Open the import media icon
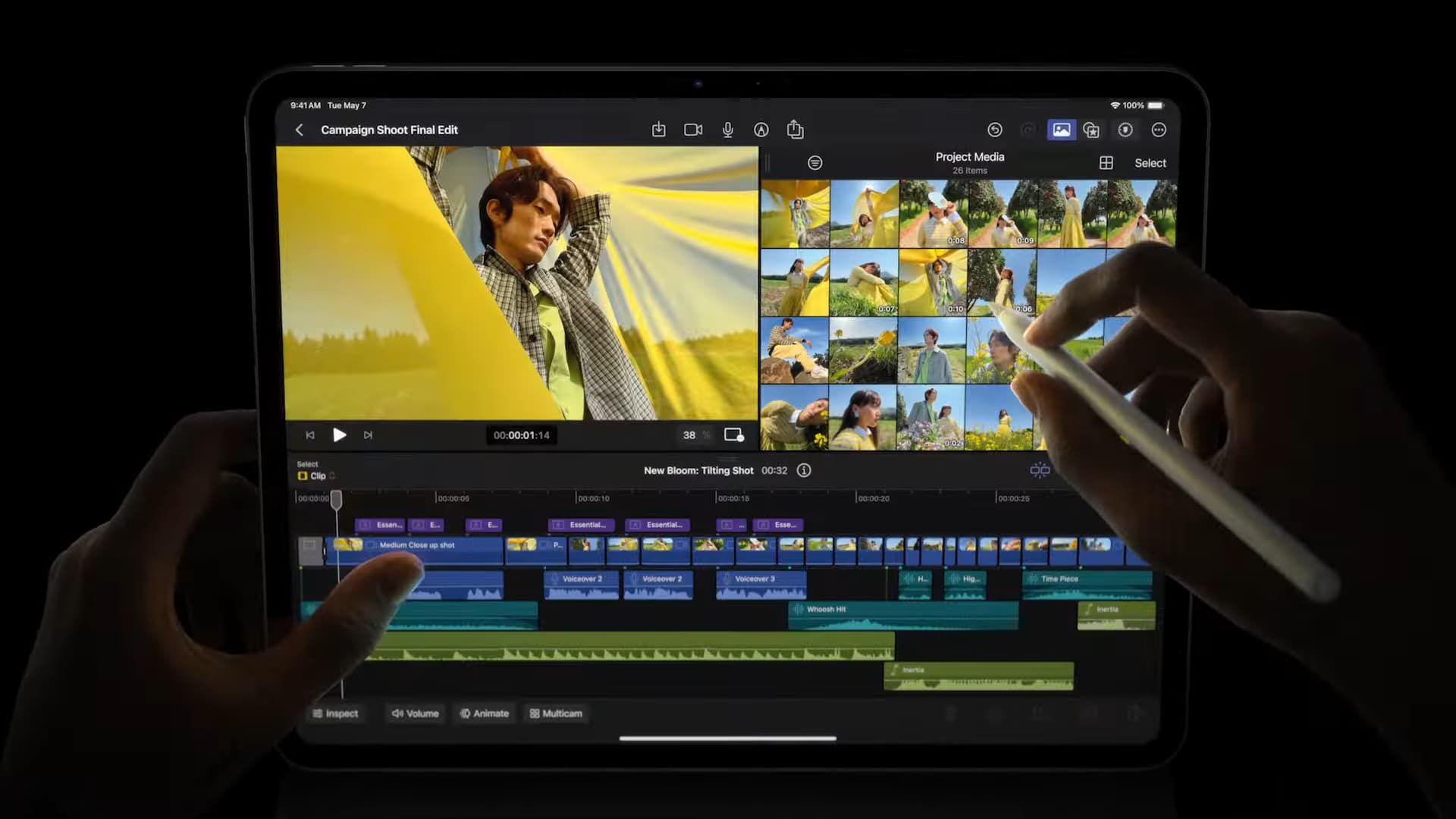 [x=658, y=130]
